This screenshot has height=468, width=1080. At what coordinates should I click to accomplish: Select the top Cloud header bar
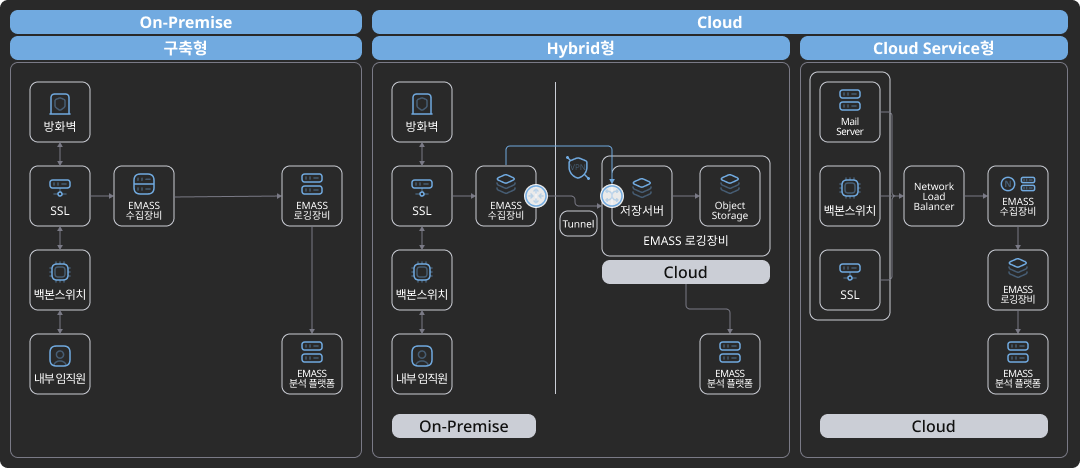pos(719,22)
